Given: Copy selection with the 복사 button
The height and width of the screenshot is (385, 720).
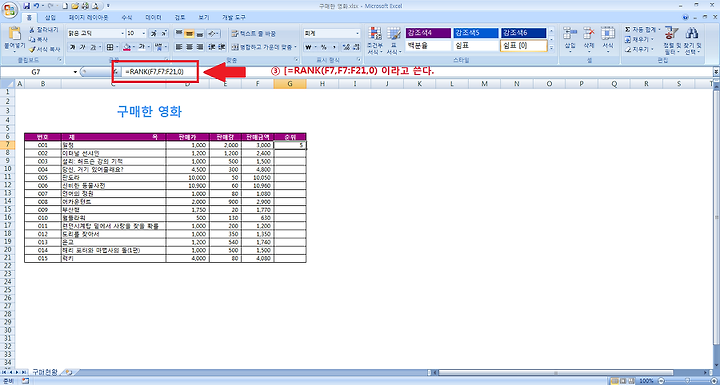Looking at the screenshot, I should 39,39.
